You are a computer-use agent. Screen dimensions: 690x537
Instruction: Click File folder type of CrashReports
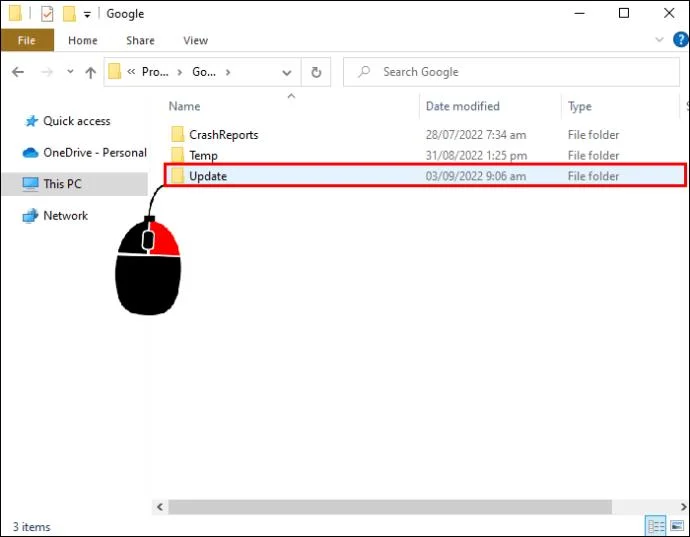click(x=593, y=135)
